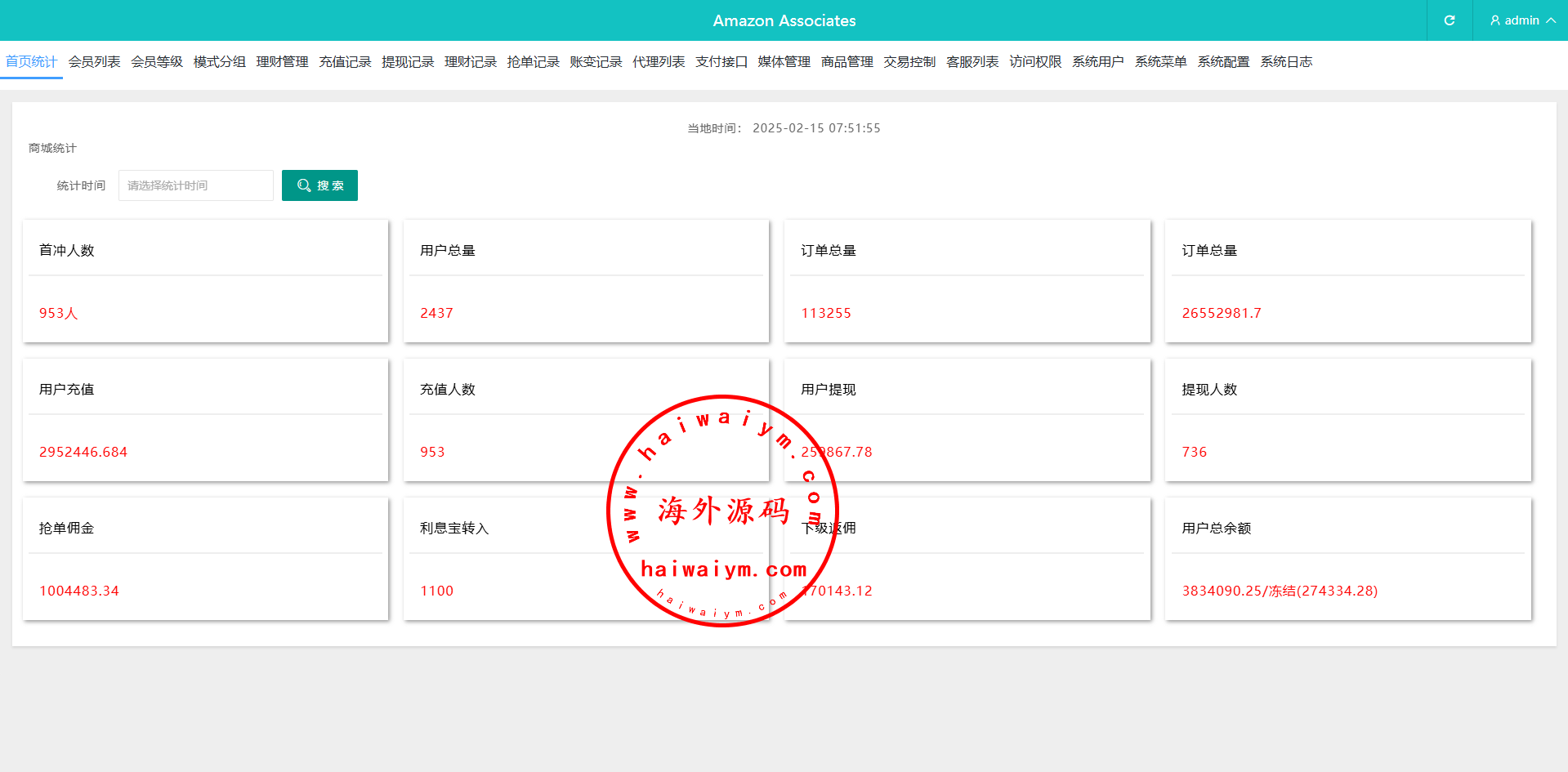Click the statistics time input field
The height and width of the screenshot is (772, 1568).
pos(196,185)
